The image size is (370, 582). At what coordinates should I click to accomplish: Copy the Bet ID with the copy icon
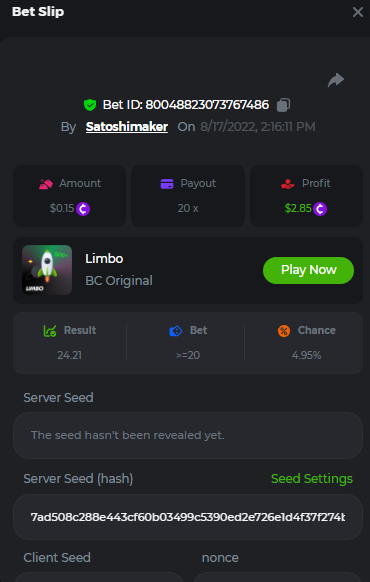click(284, 105)
